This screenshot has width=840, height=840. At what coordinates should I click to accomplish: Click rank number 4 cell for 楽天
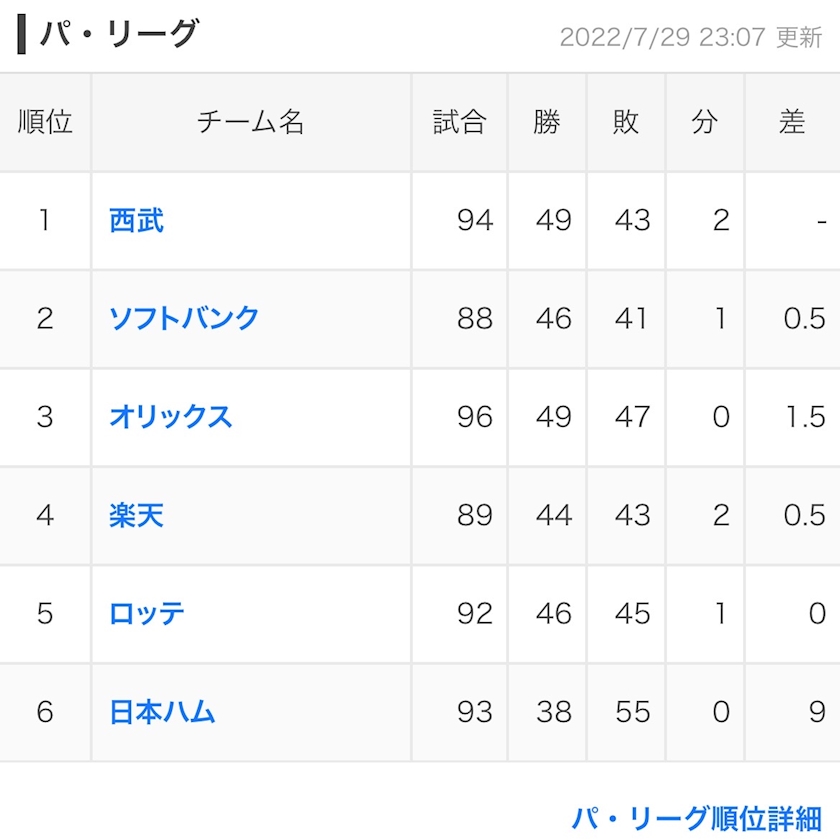[45, 515]
